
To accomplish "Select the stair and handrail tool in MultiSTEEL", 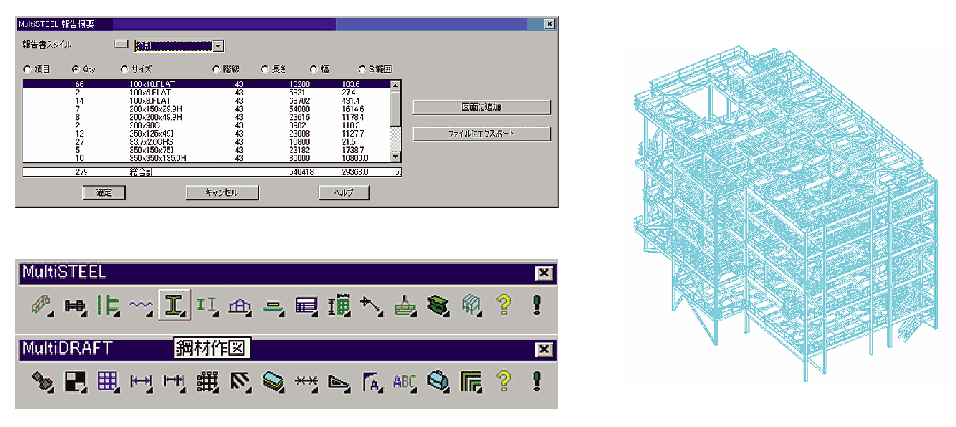I will tap(41, 304).
